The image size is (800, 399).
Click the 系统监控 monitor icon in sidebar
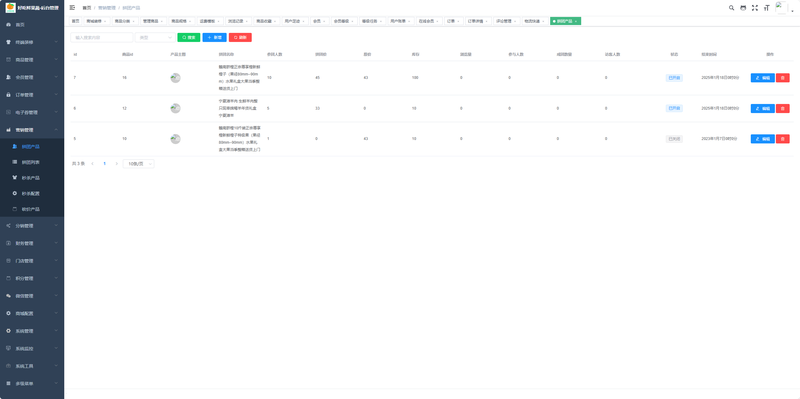coord(8,348)
